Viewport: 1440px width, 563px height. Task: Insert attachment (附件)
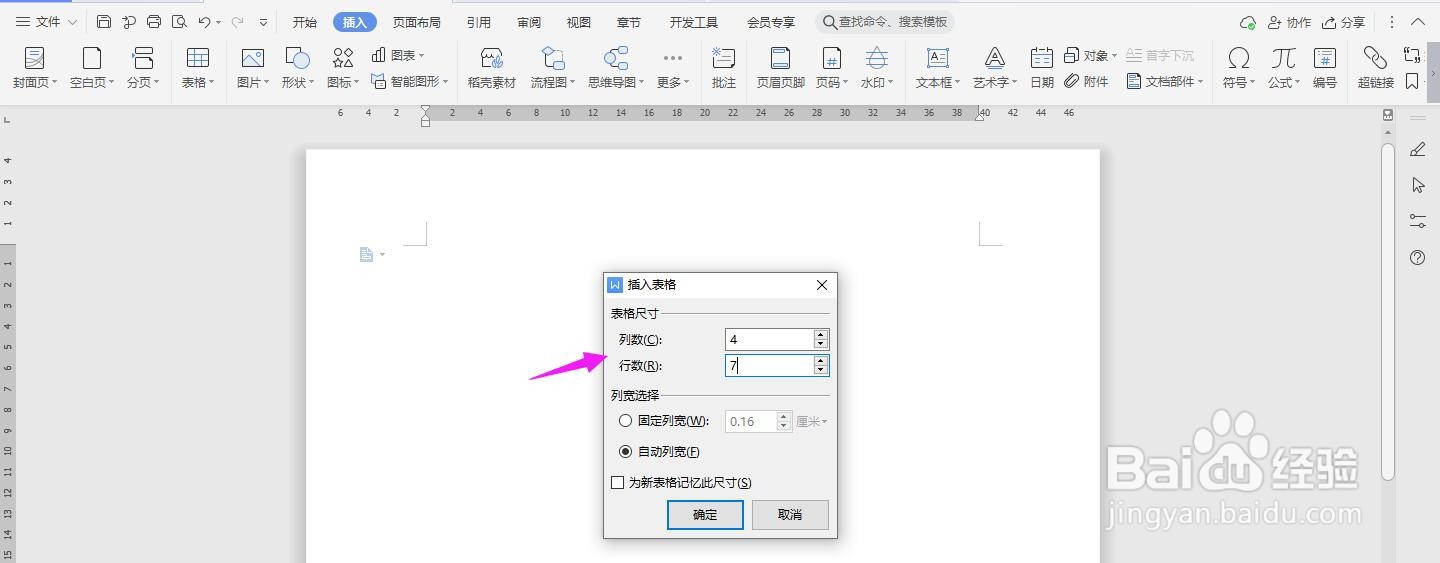click(1087, 81)
